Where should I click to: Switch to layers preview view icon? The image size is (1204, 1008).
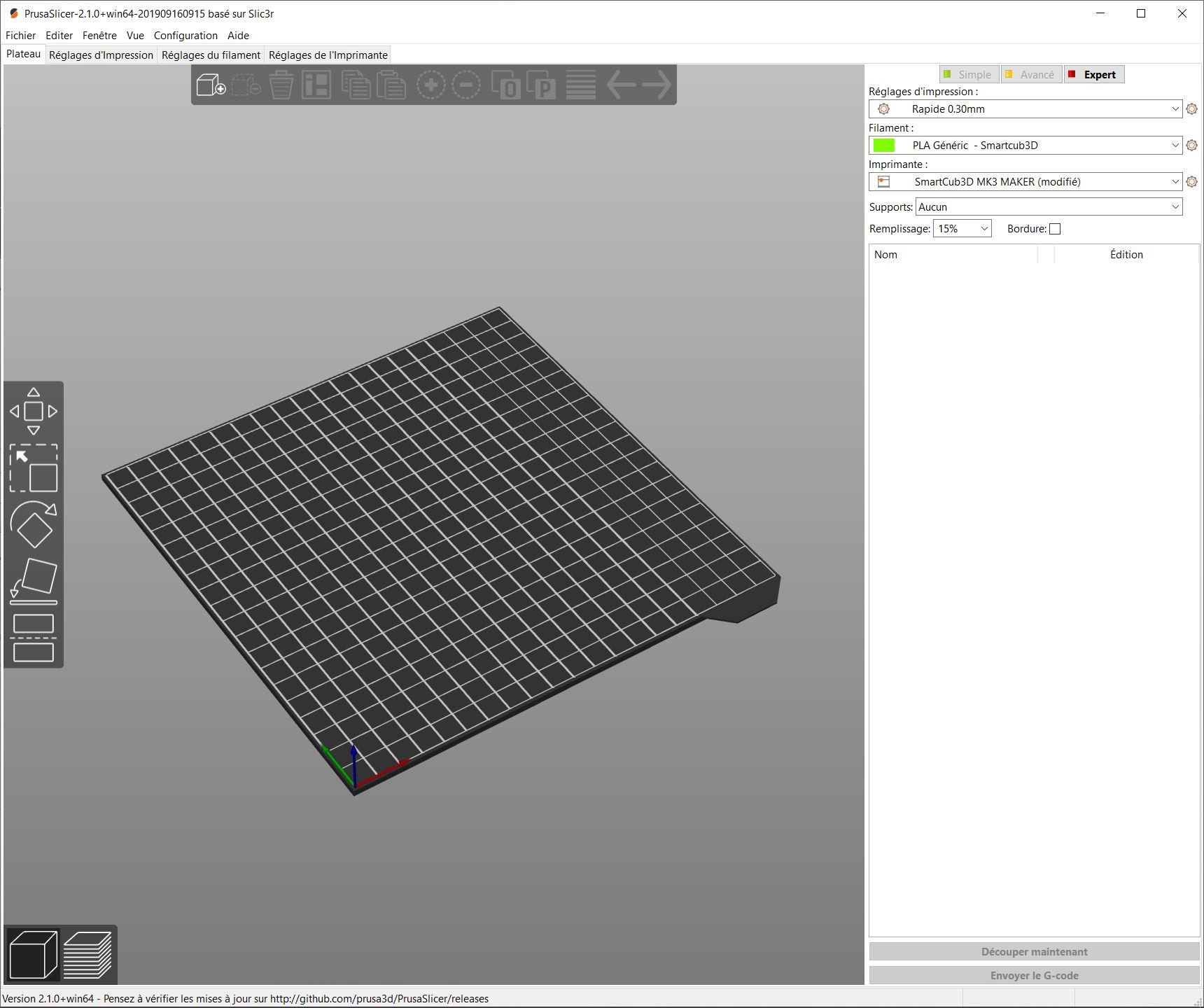(x=87, y=955)
